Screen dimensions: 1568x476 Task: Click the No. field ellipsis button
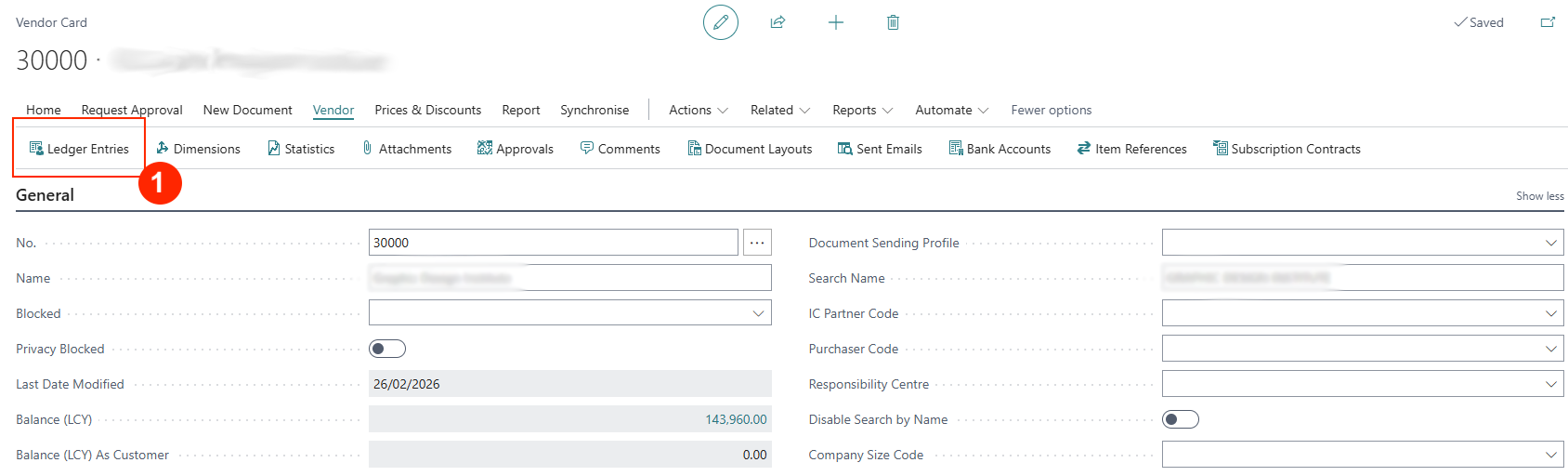pyautogui.click(x=757, y=243)
